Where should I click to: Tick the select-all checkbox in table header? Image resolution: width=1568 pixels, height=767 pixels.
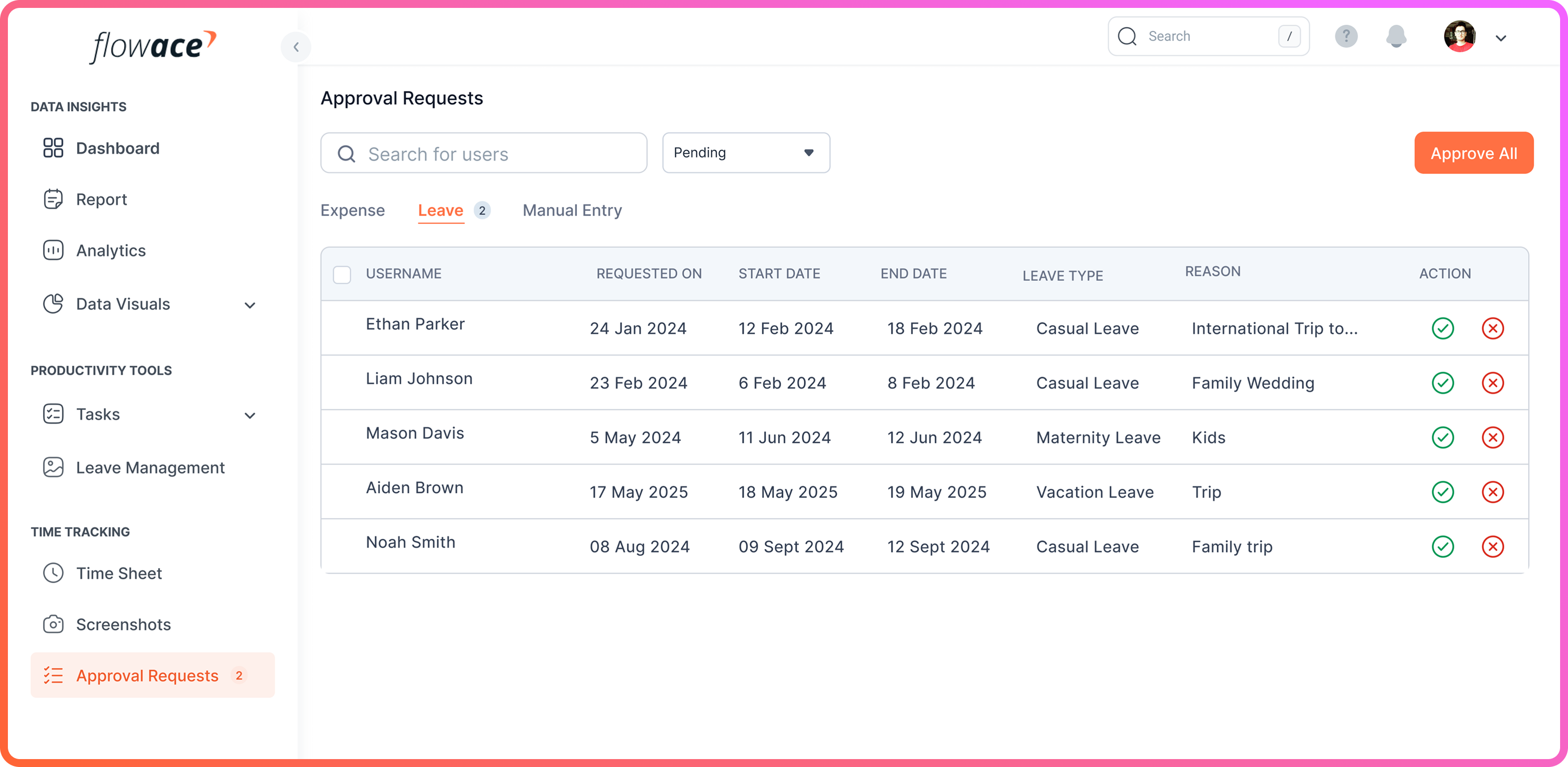click(x=342, y=275)
